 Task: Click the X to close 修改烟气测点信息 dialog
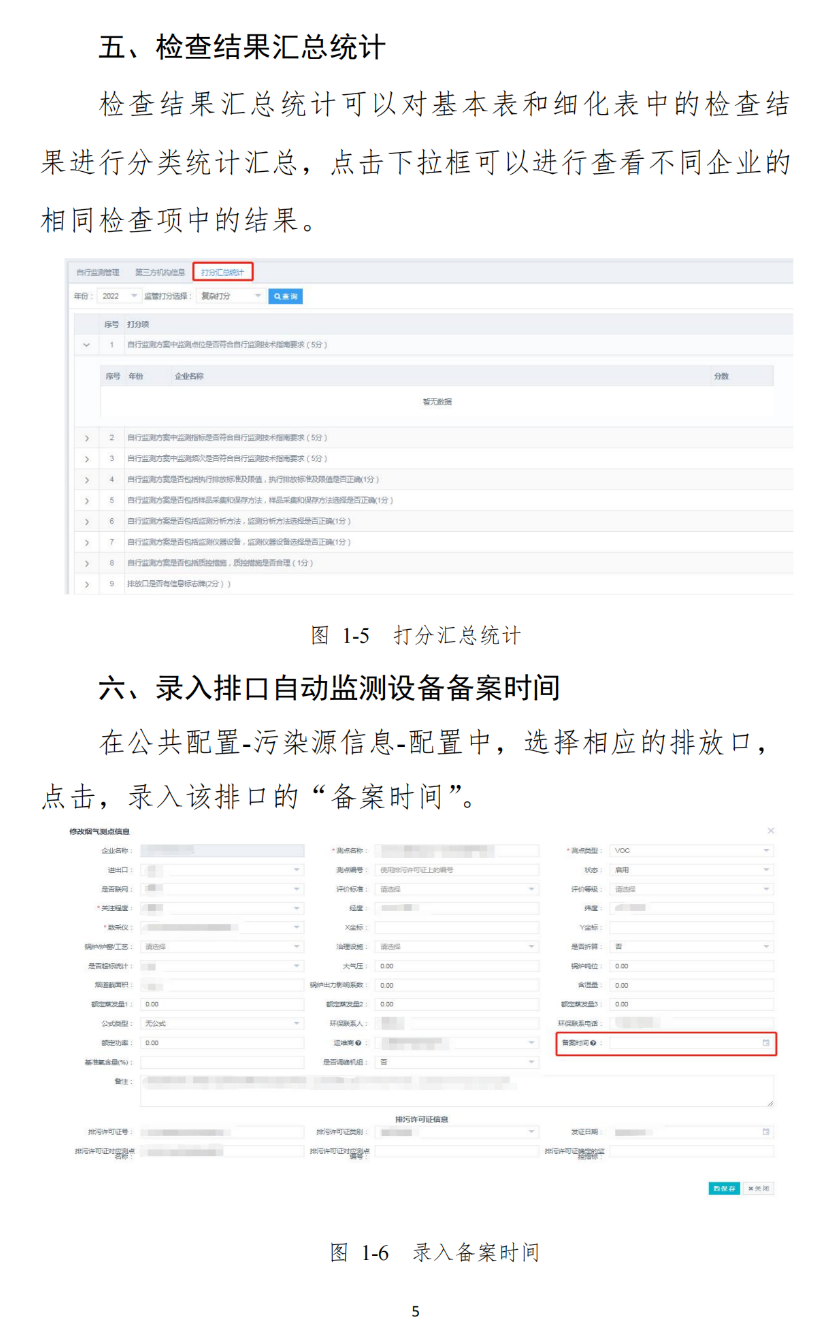click(x=770, y=830)
